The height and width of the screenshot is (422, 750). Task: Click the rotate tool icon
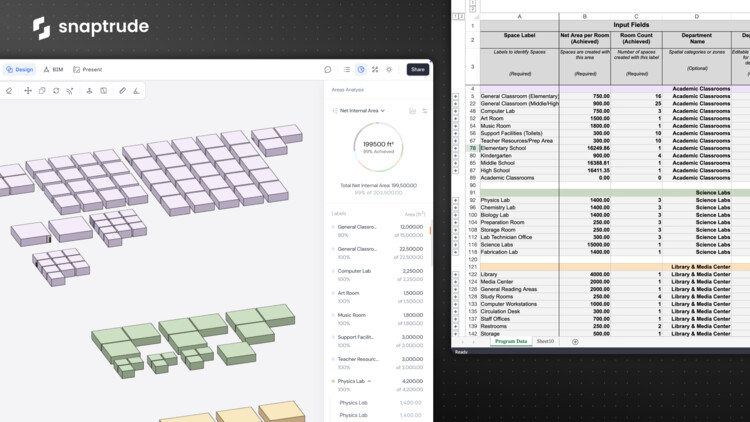(56, 90)
